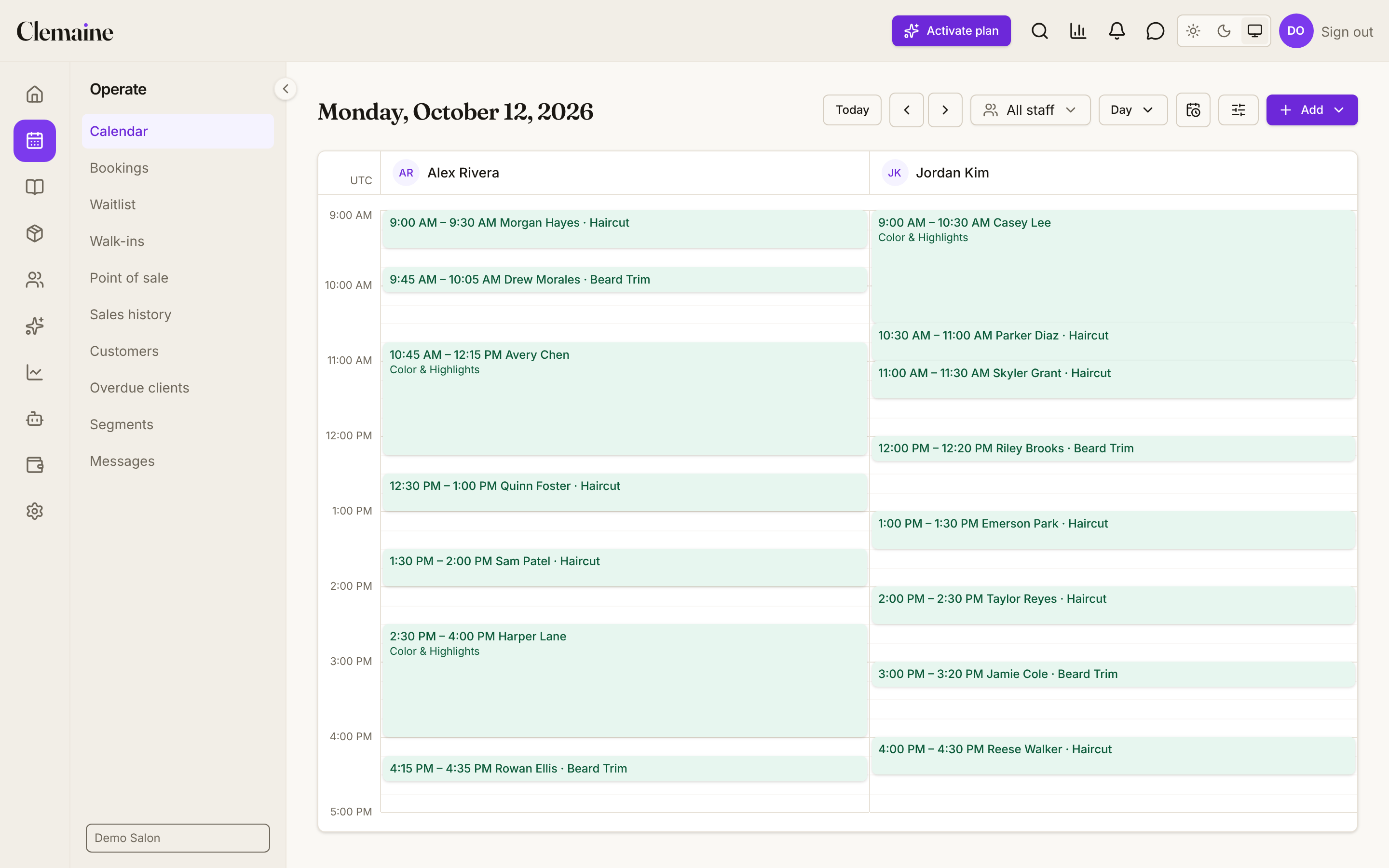The width and height of the screenshot is (1389, 868).
Task: Click the Activate plan button
Action: point(951,31)
